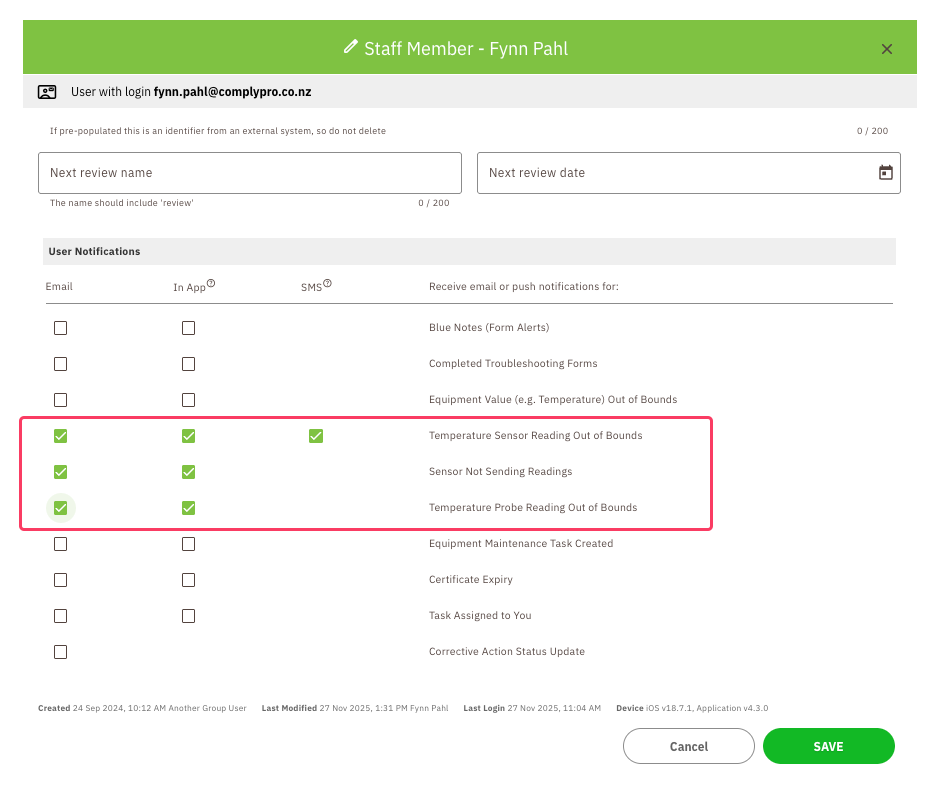The image size is (937, 795).
Task: Enable Email for Blue Notes (Form Alerts)
Action: point(60,328)
